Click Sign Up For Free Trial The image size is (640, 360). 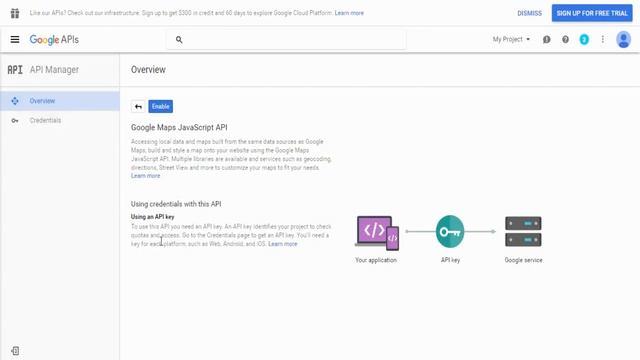coord(592,13)
